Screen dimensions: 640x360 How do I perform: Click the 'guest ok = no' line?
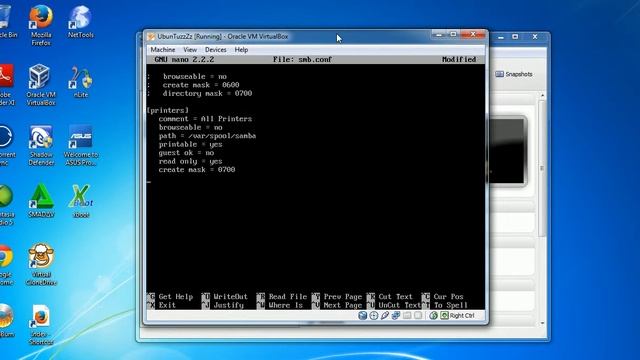[x=186, y=153]
